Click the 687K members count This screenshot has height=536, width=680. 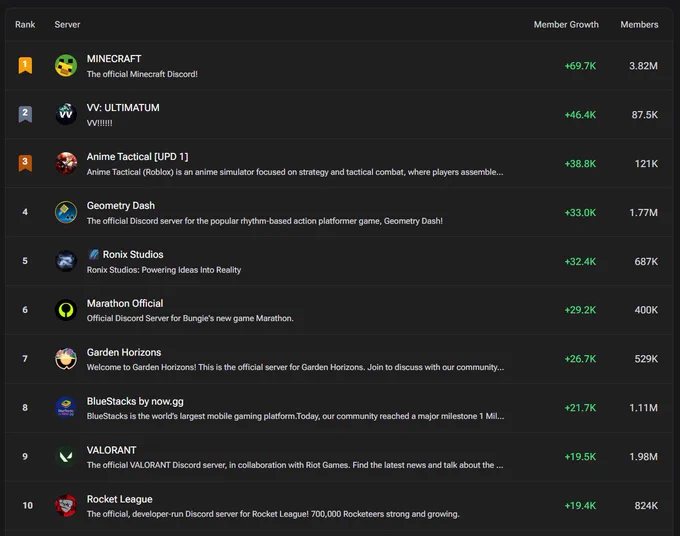(x=646, y=261)
